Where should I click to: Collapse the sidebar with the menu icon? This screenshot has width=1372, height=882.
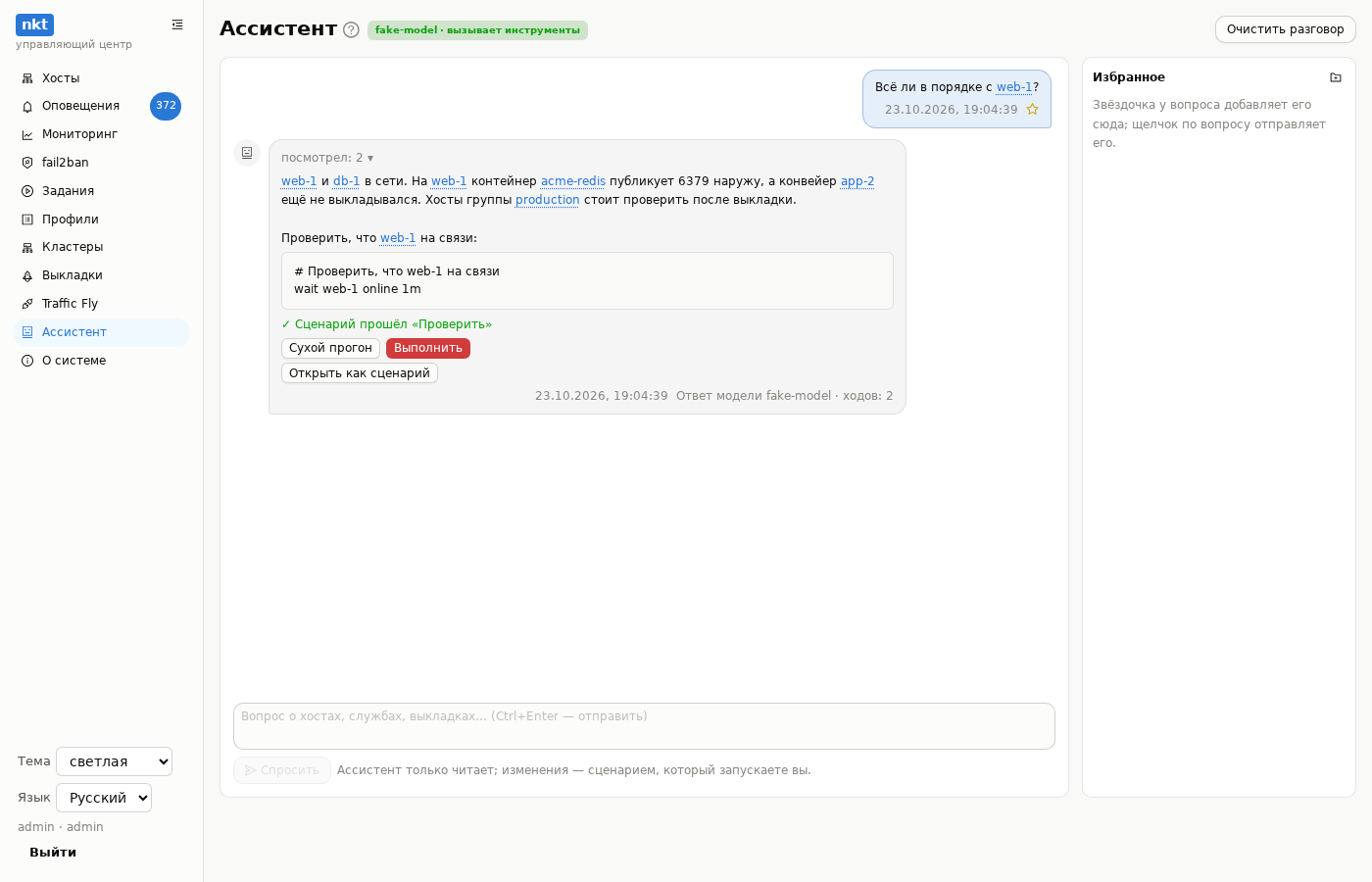coord(177,24)
